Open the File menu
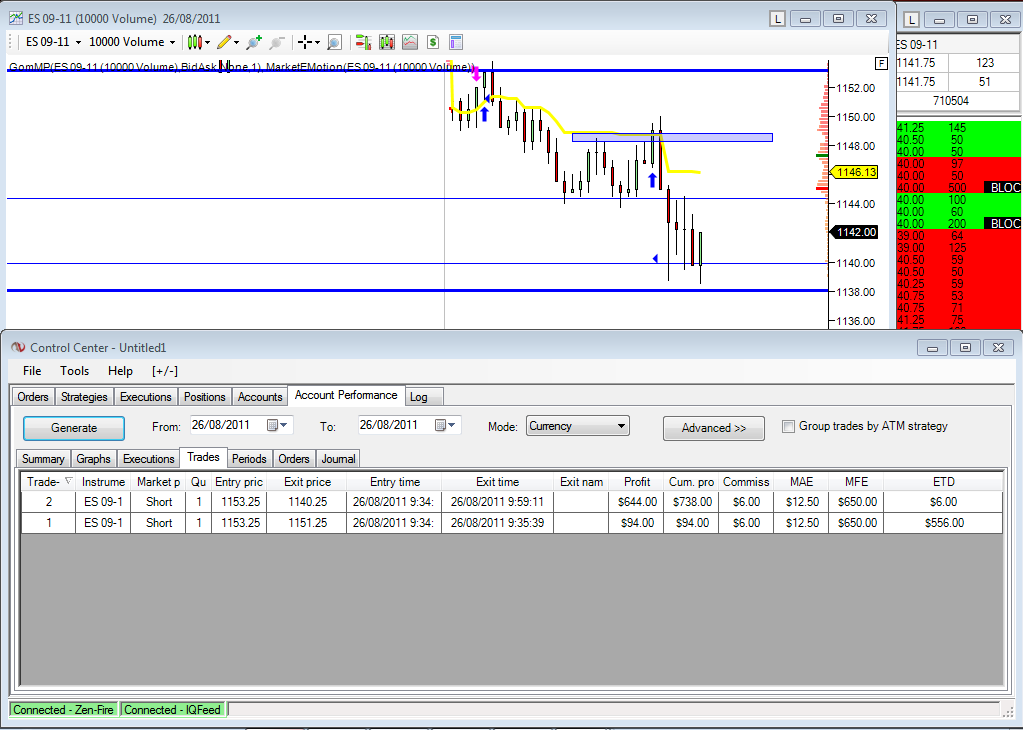The width and height of the screenshot is (1023, 730). 32,371
